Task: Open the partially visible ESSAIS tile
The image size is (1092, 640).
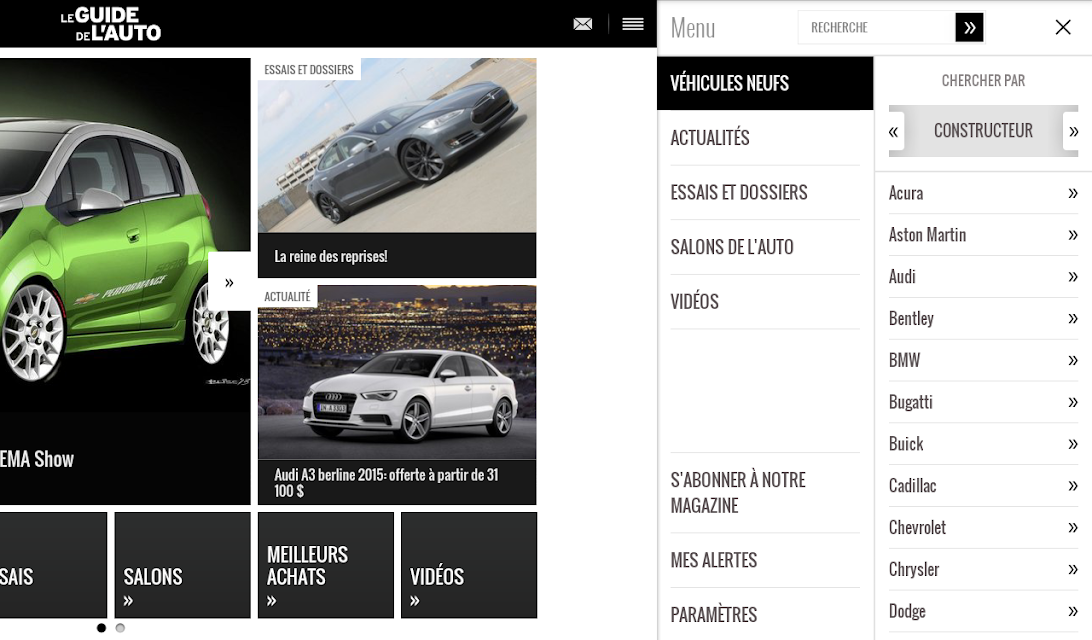Action: click(x=54, y=565)
